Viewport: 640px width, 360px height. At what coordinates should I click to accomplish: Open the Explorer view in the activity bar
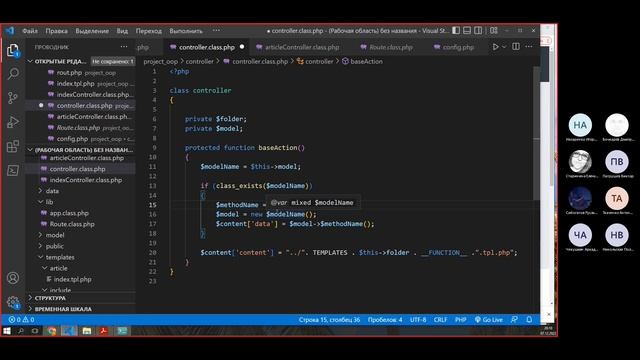click(x=13, y=51)
